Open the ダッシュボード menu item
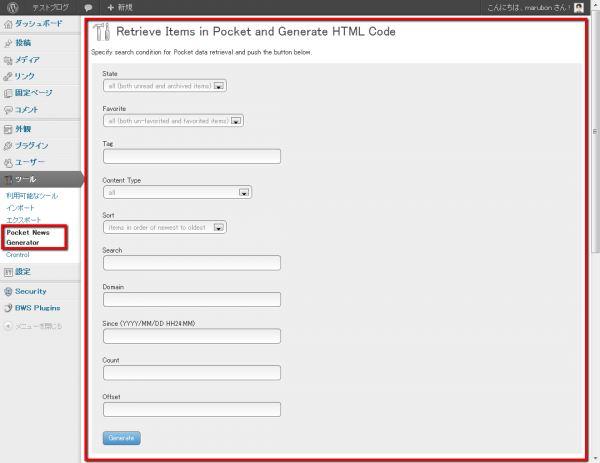The width and height of the screenshot is (600, 463). click(x=40, y=24)
